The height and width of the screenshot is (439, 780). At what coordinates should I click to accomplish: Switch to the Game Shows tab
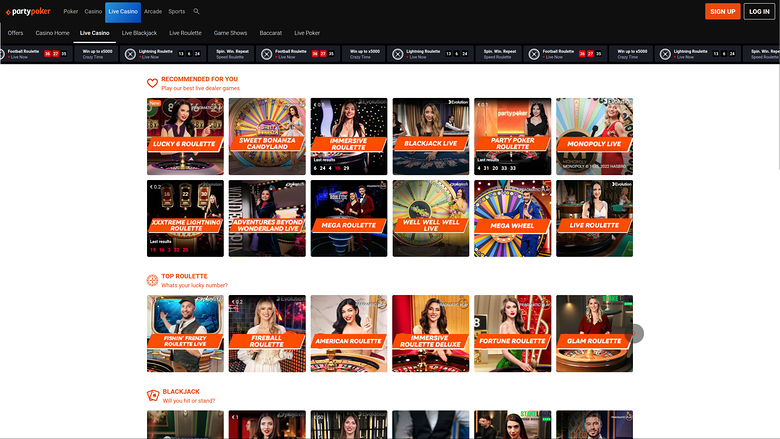click(230, 33)
